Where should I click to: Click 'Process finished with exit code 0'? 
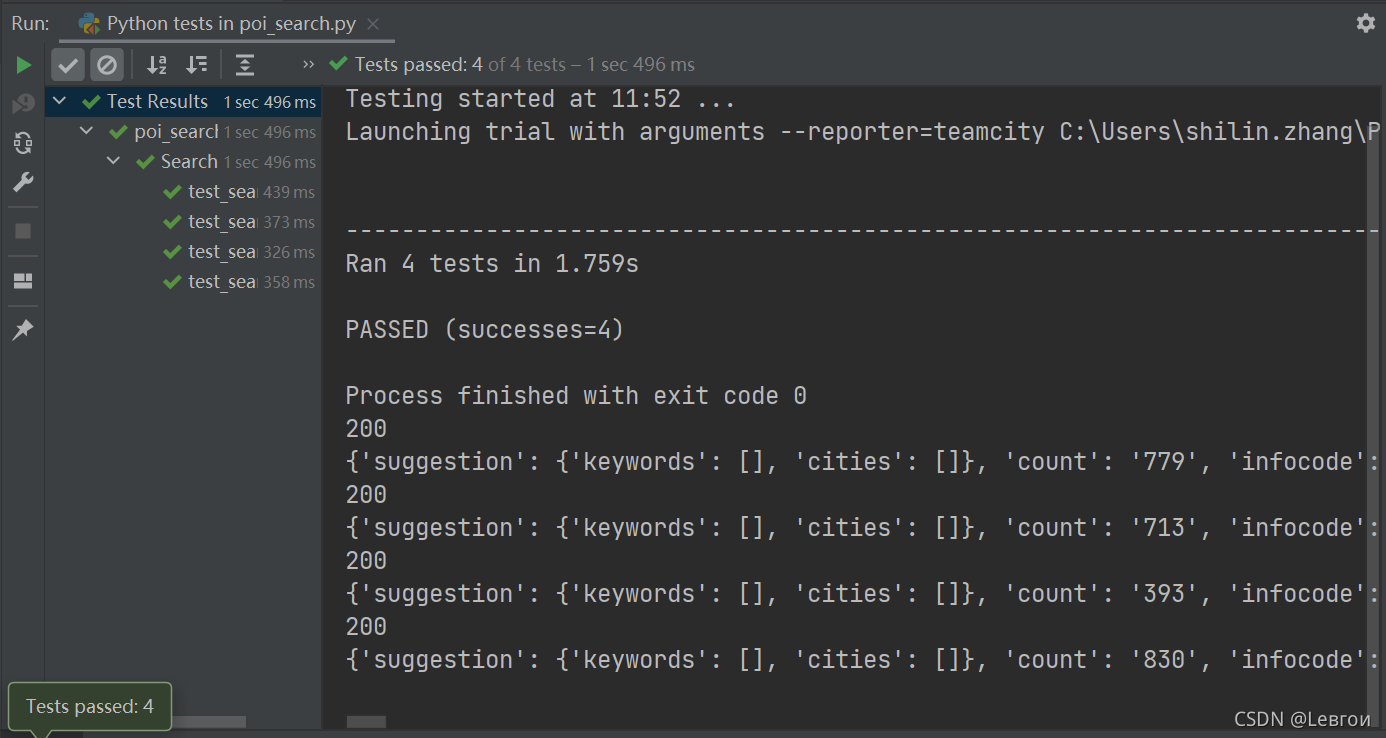click(576, 396)
